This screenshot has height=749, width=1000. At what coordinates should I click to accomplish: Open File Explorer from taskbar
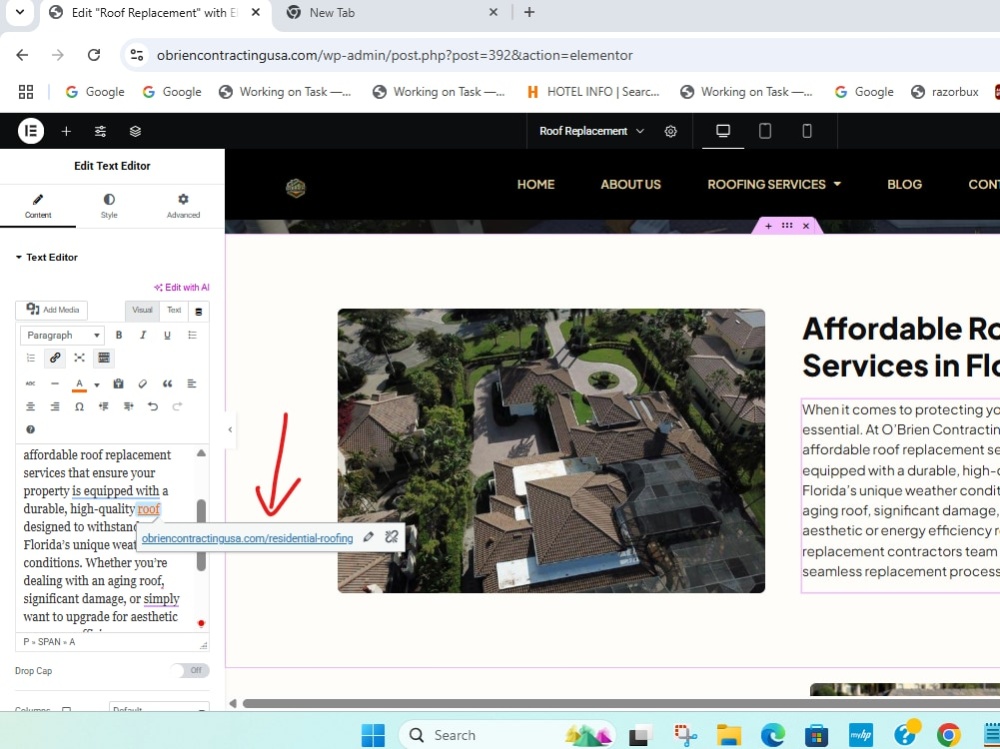[728, 735]
